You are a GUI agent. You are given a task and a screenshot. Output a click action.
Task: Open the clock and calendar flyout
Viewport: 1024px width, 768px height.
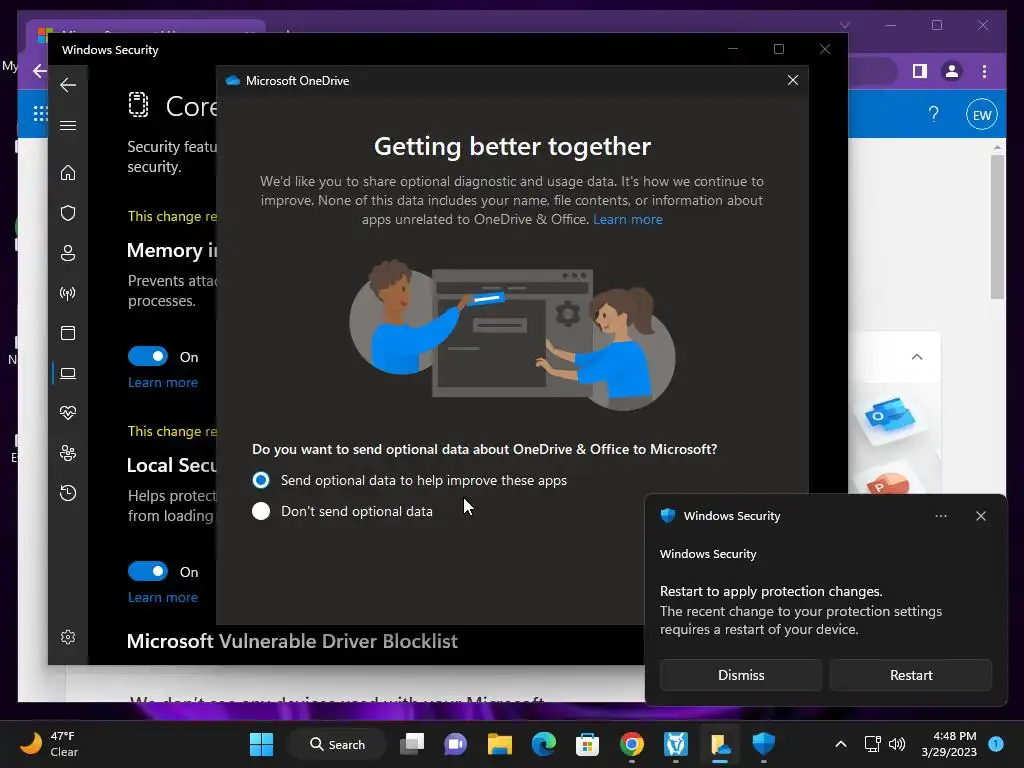tap(949, 744)
